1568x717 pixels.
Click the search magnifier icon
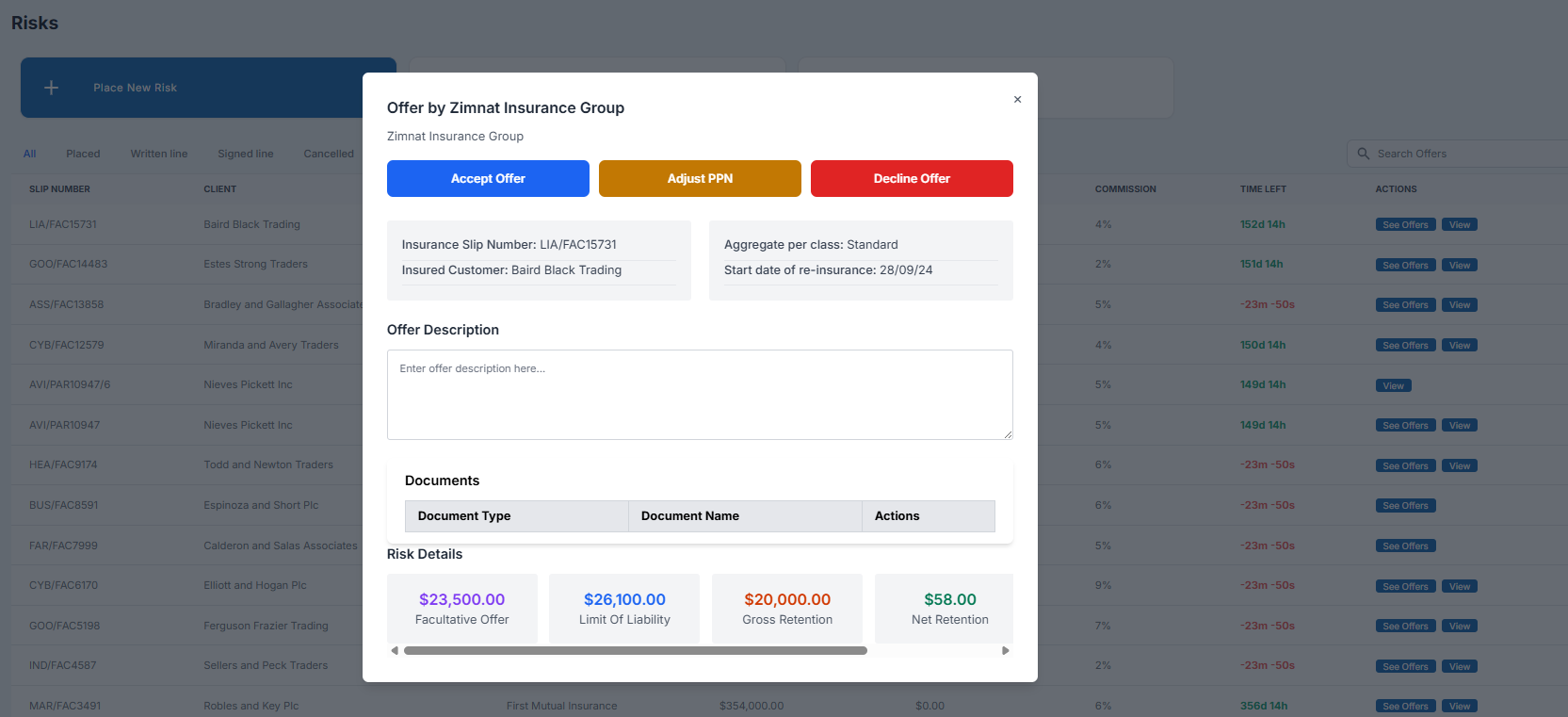[x=1363, y=154]
